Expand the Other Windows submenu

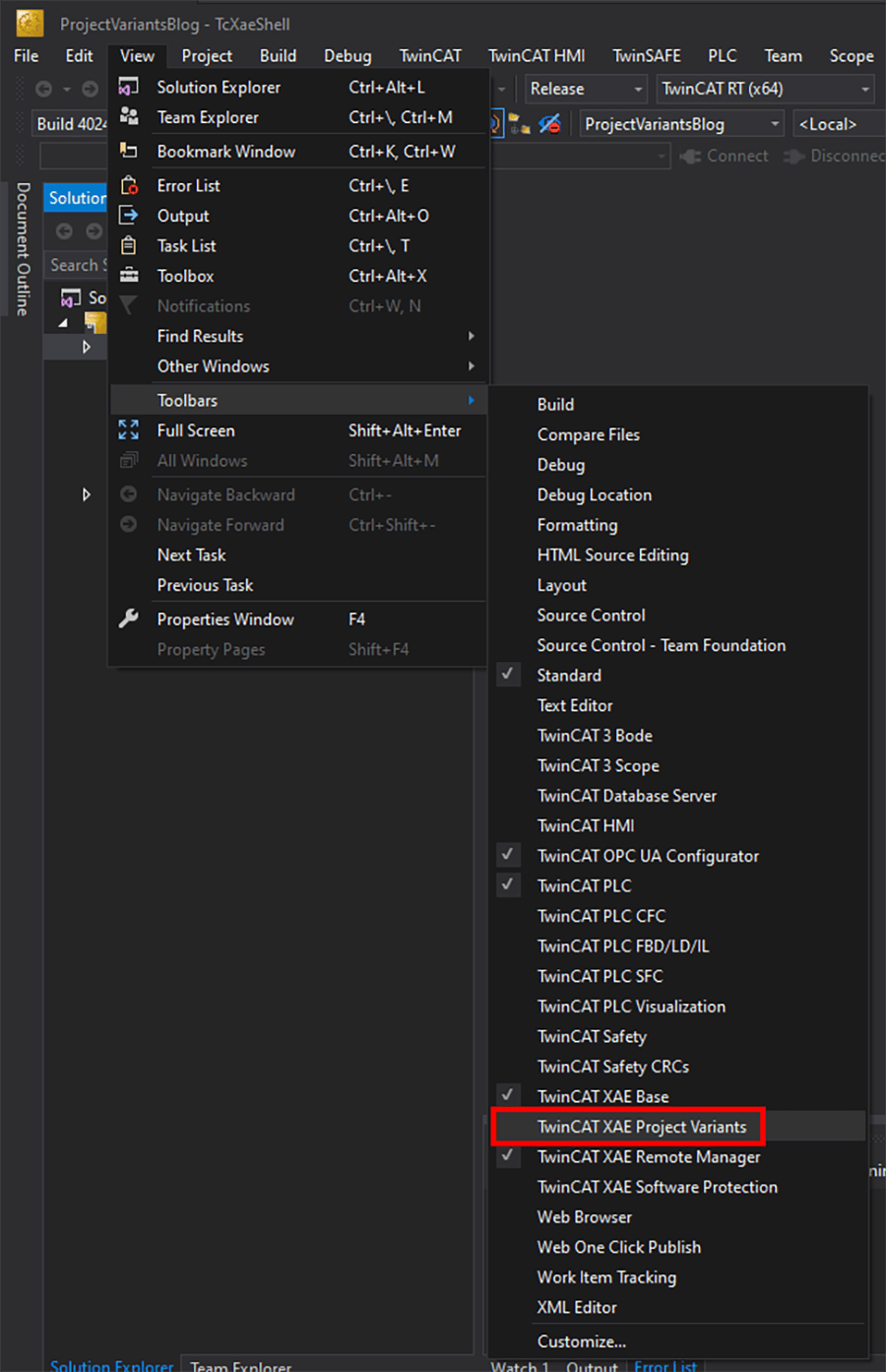[299, 366]
